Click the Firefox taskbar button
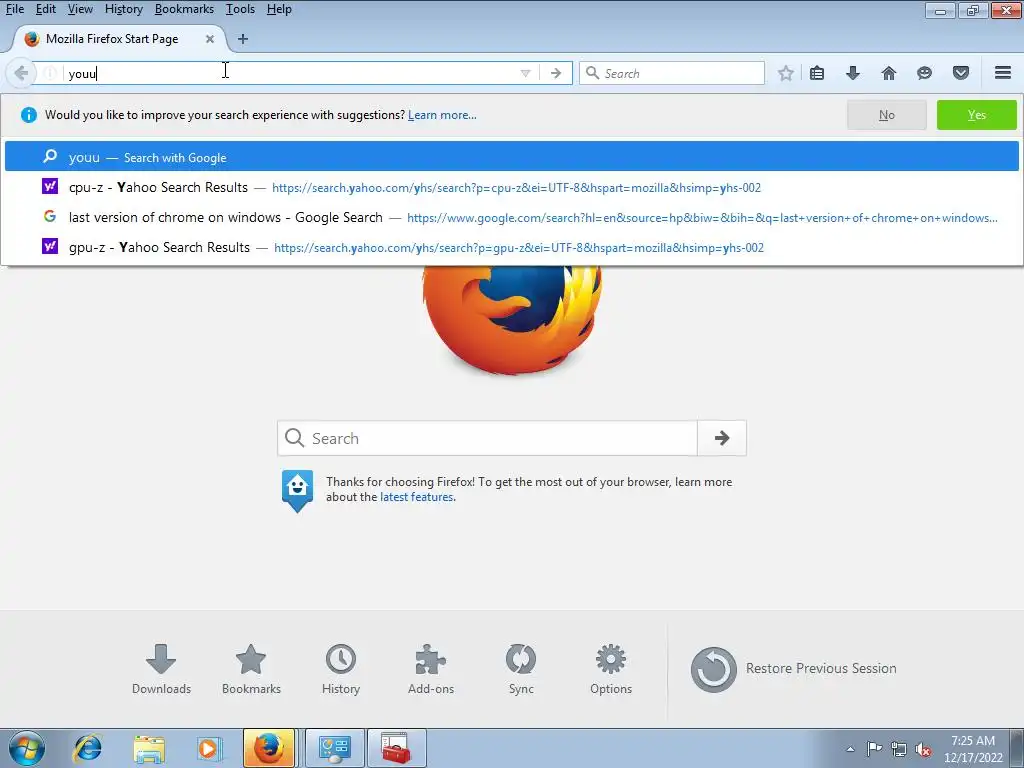This screenshot has width=1024, height=768. coord(269,748)
